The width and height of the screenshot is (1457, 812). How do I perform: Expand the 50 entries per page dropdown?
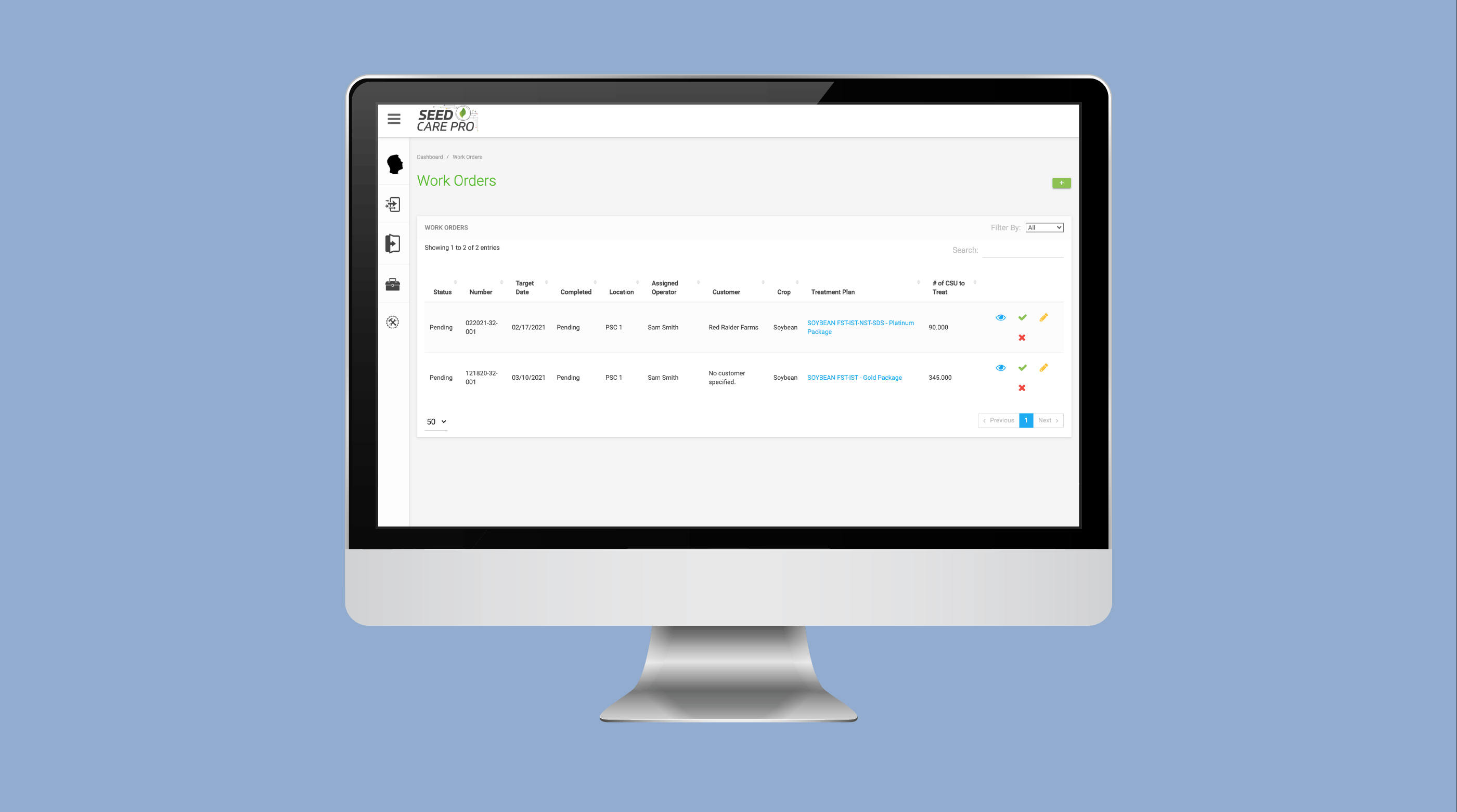(x=436, y=420)
